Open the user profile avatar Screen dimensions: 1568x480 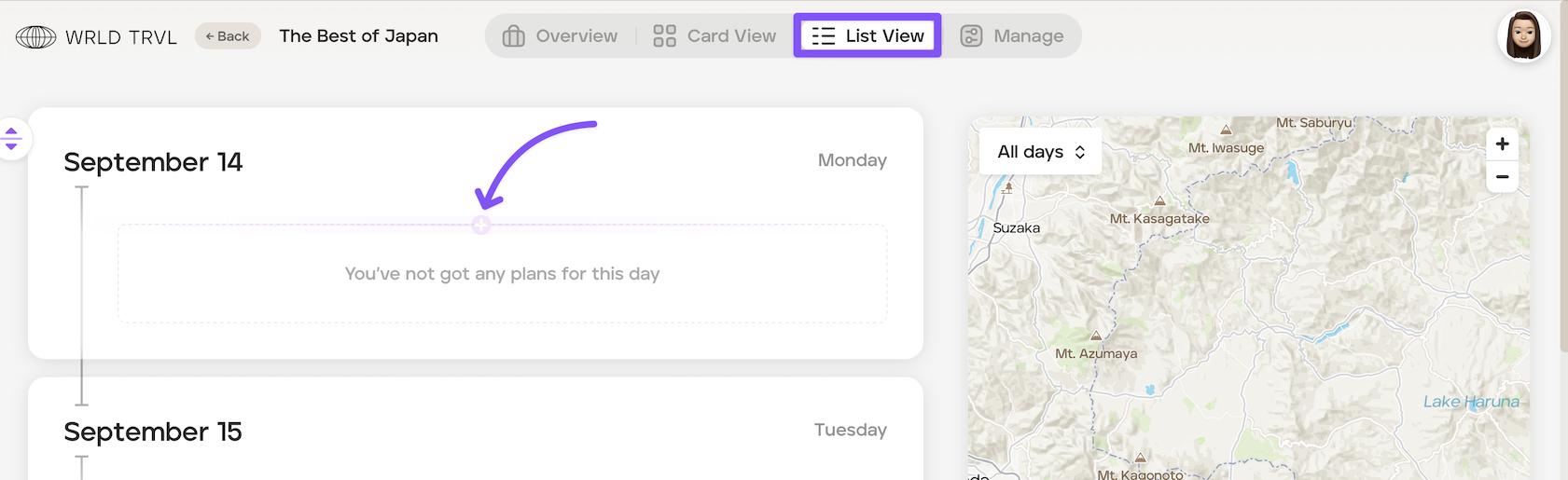point(1523,37)
